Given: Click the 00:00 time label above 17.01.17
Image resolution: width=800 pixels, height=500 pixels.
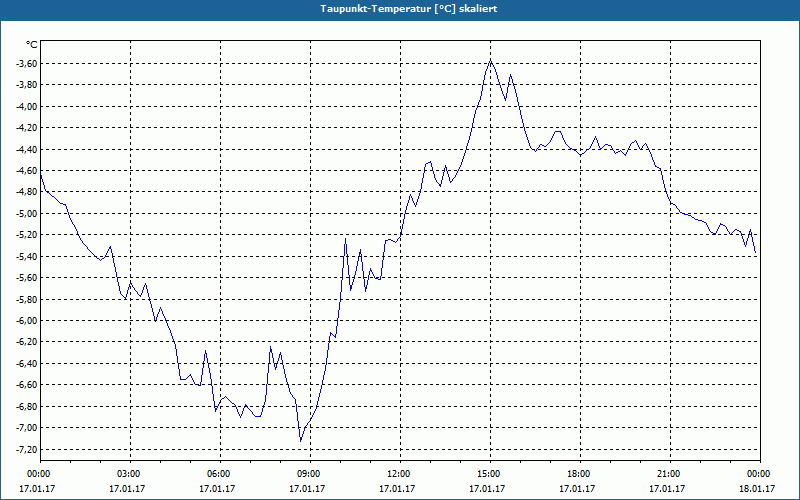Looking at the screenshot, I should coord(37,474).
